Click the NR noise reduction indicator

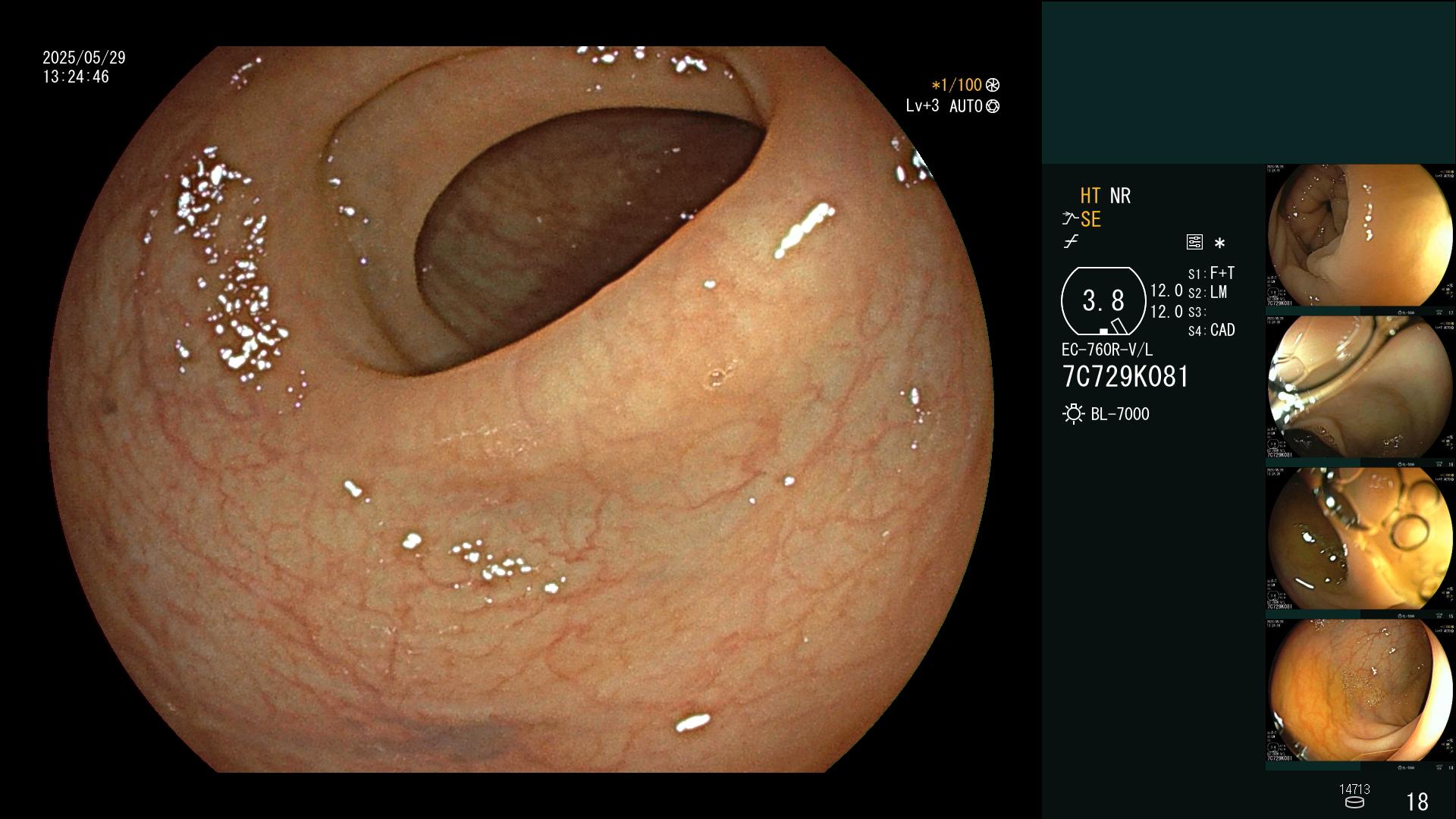(1120, 196)
